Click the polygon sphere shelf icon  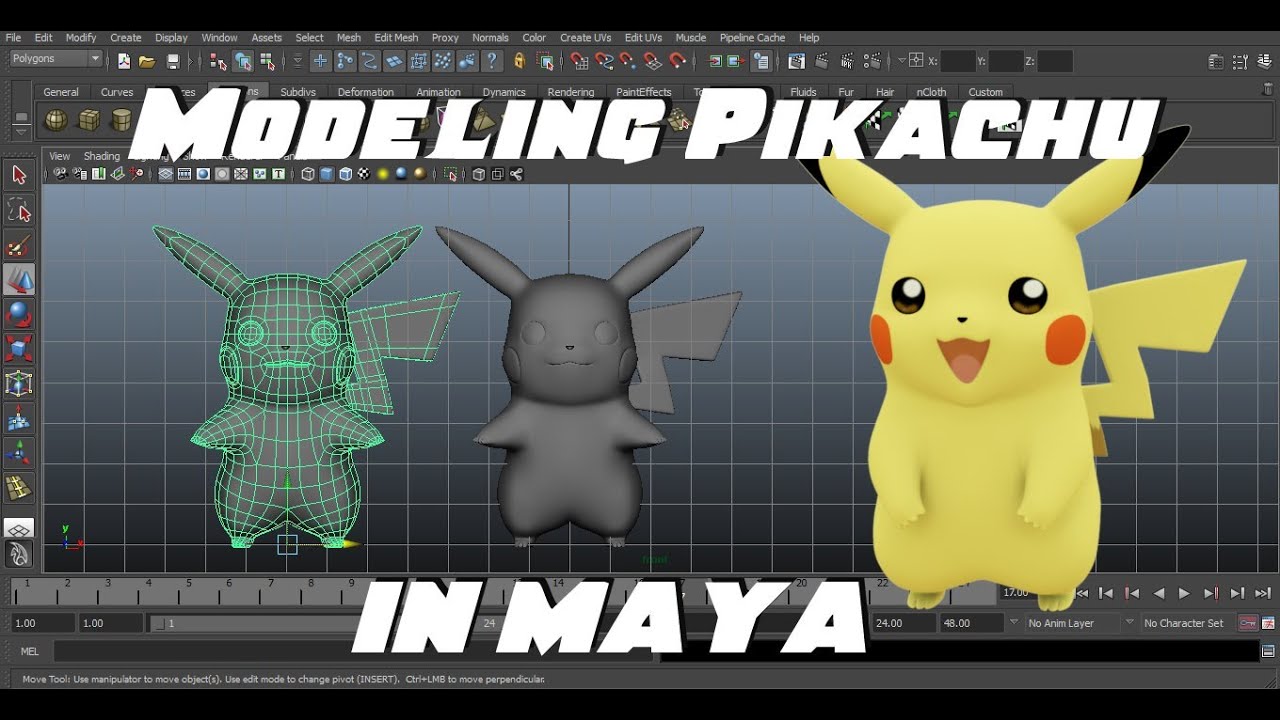[x=56, y=121]
